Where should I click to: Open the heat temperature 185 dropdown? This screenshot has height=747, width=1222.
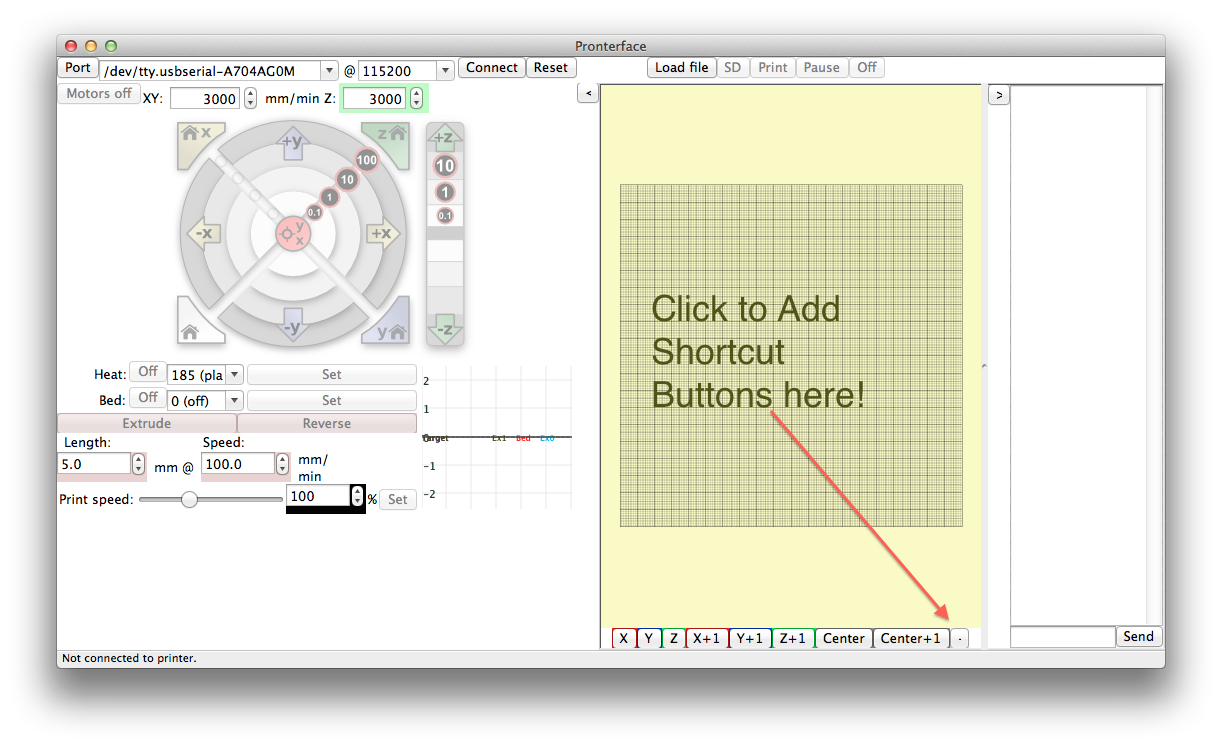point(234,375)
